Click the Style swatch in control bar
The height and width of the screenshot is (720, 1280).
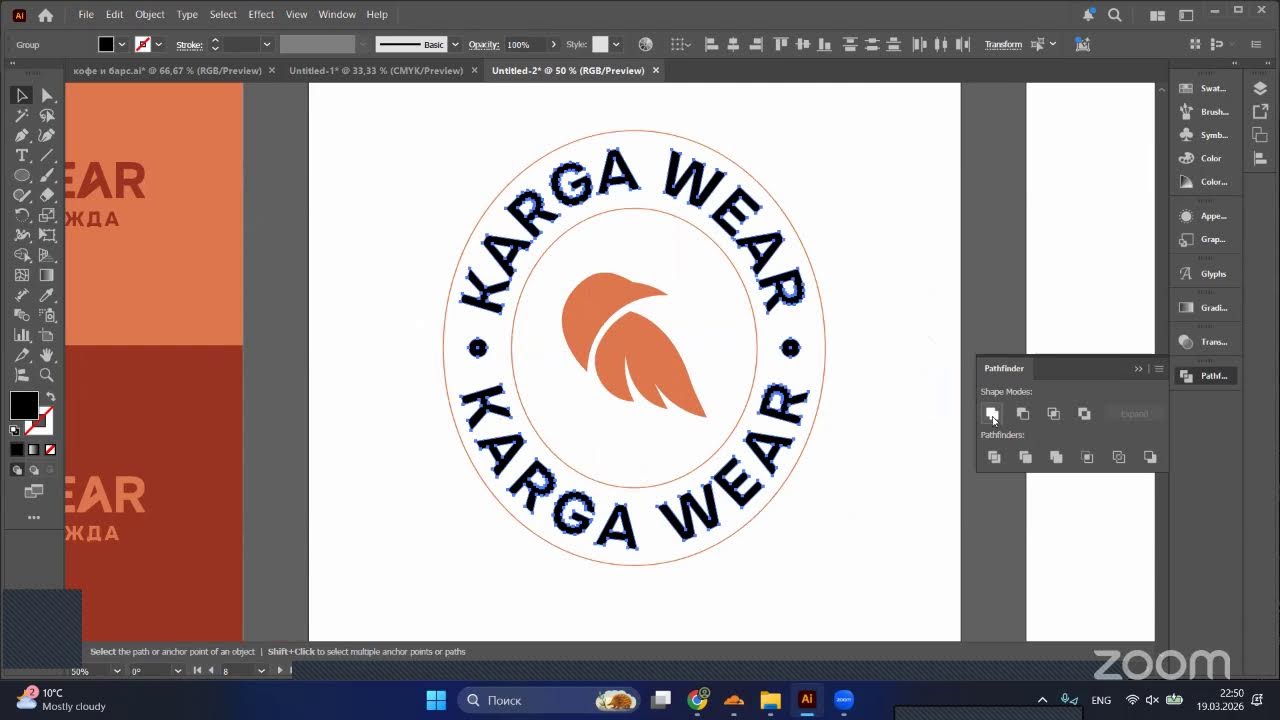point(600,45)
